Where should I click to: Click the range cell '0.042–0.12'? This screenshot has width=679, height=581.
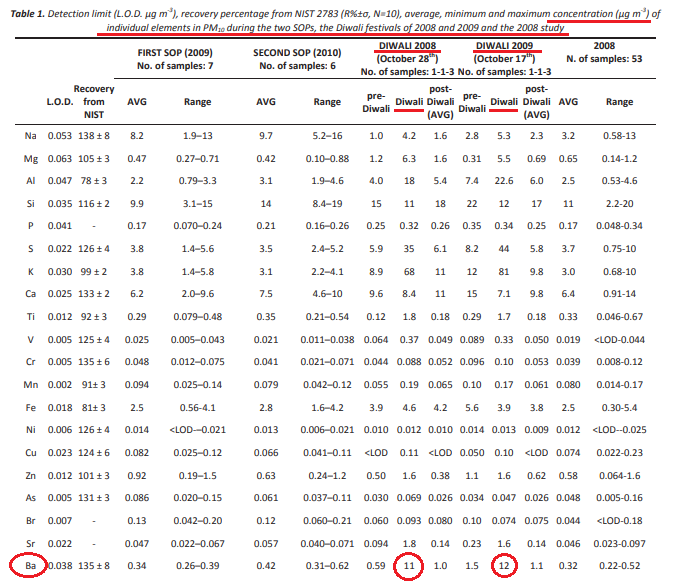(x=327, y=385)
